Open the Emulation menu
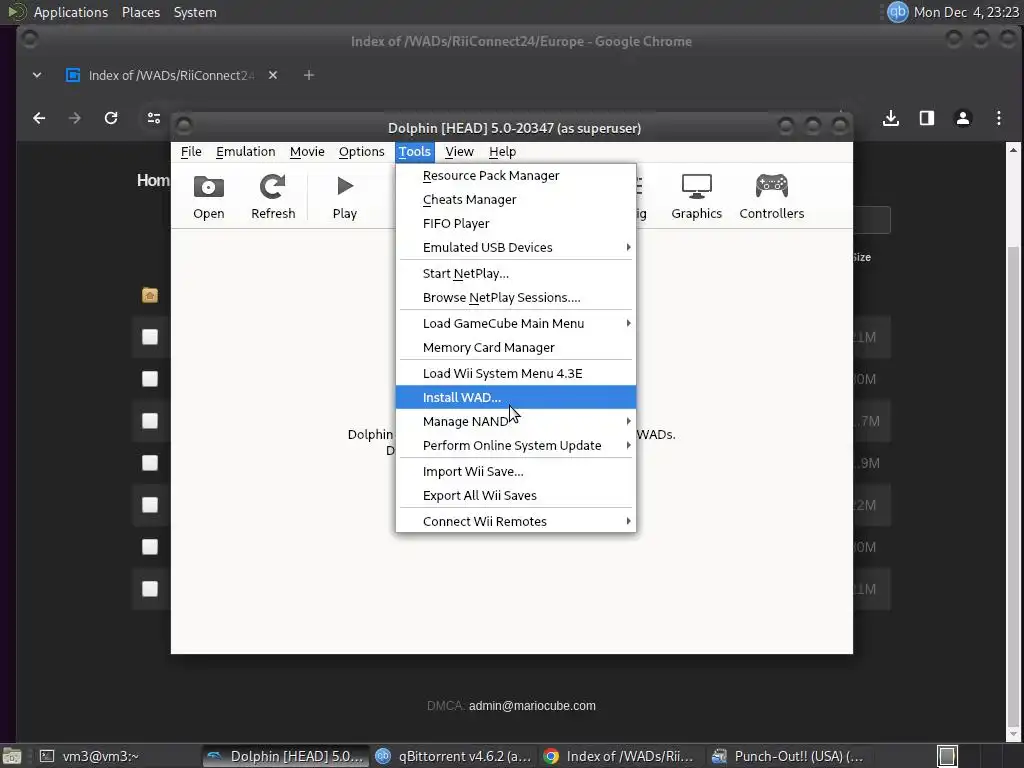1024x768 pixels. click(x=246, y=152)
